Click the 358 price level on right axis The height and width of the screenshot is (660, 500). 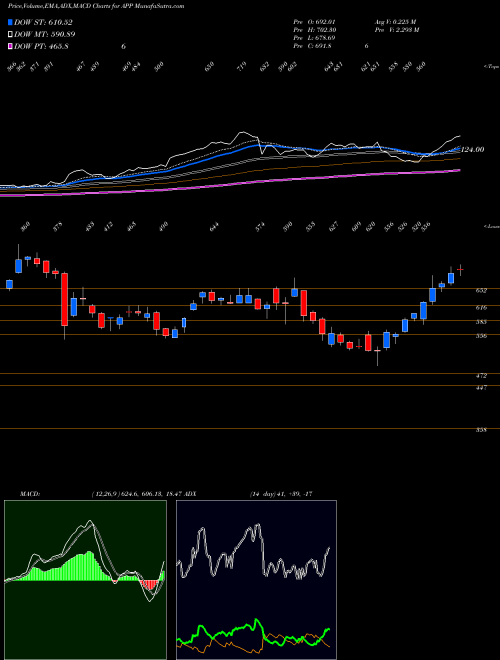tap(481, 430)
